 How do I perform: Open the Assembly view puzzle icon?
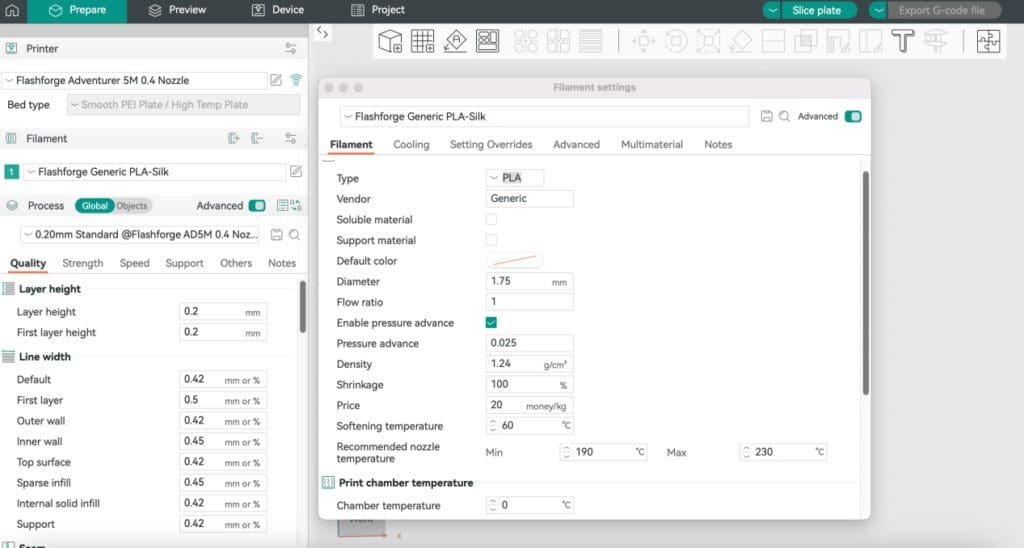click(988, 41)
